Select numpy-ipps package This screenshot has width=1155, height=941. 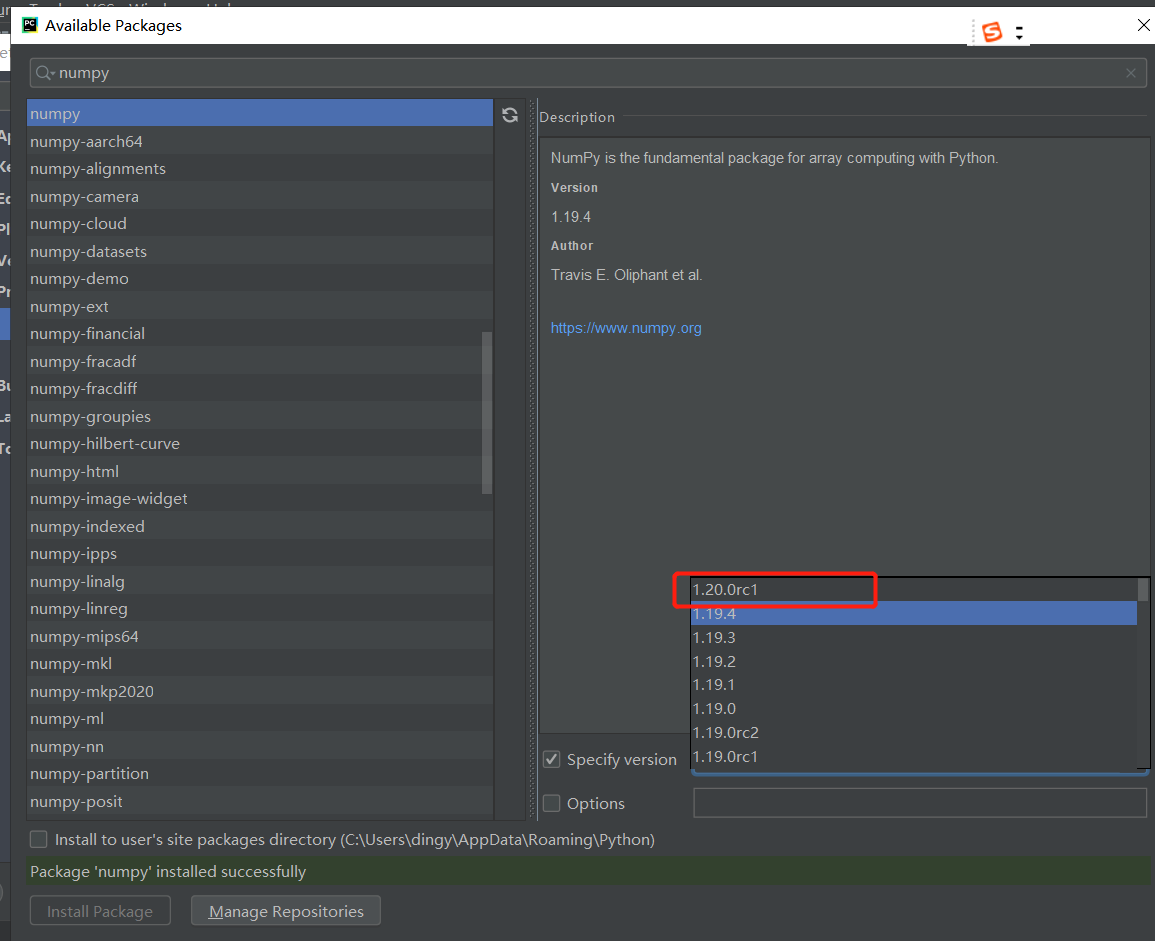click(260, 553)
